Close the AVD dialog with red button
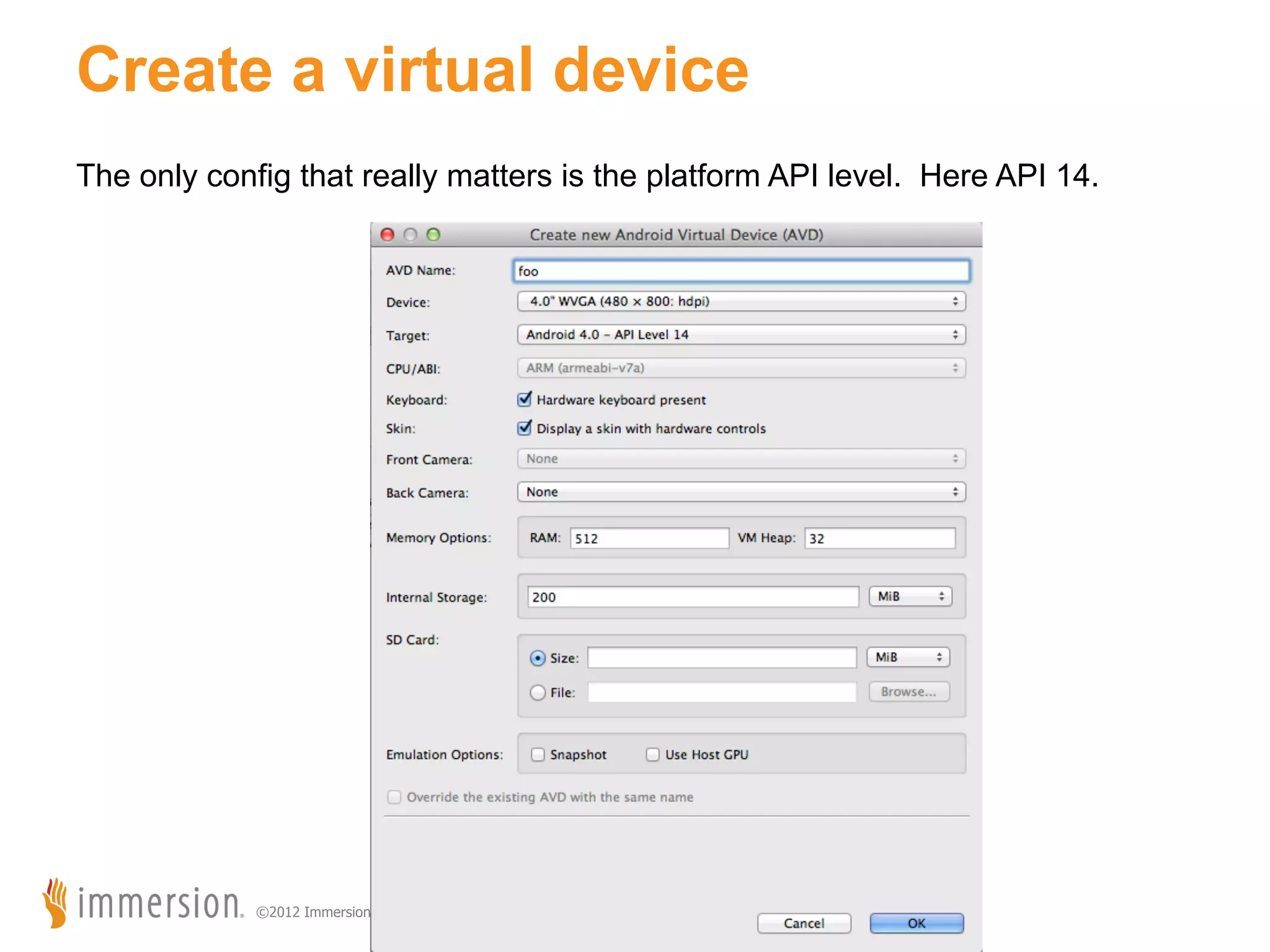The height and width of the screenshot is (952, 1270). click(x=388, y=234)
